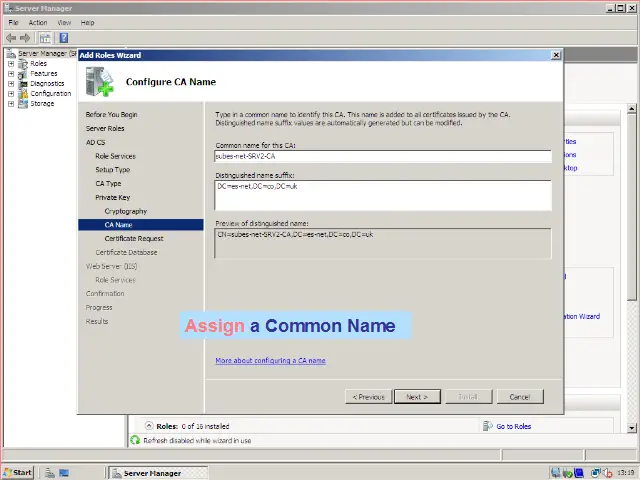Open the Action menu
The width and height of the screenshot is (640, 480).
[x=38, y=22]
